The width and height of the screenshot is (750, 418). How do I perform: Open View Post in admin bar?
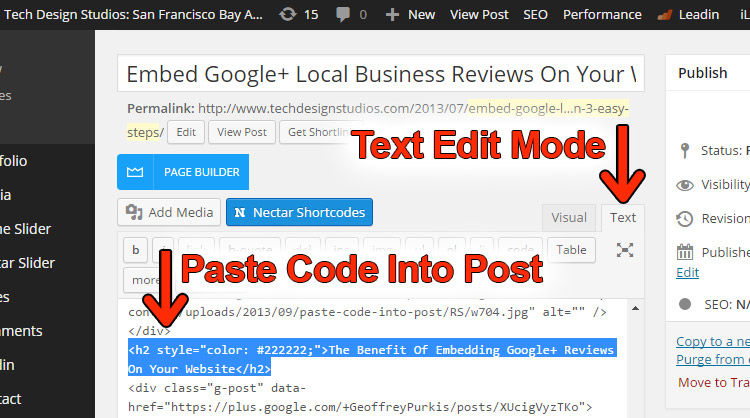click(479, 15)
